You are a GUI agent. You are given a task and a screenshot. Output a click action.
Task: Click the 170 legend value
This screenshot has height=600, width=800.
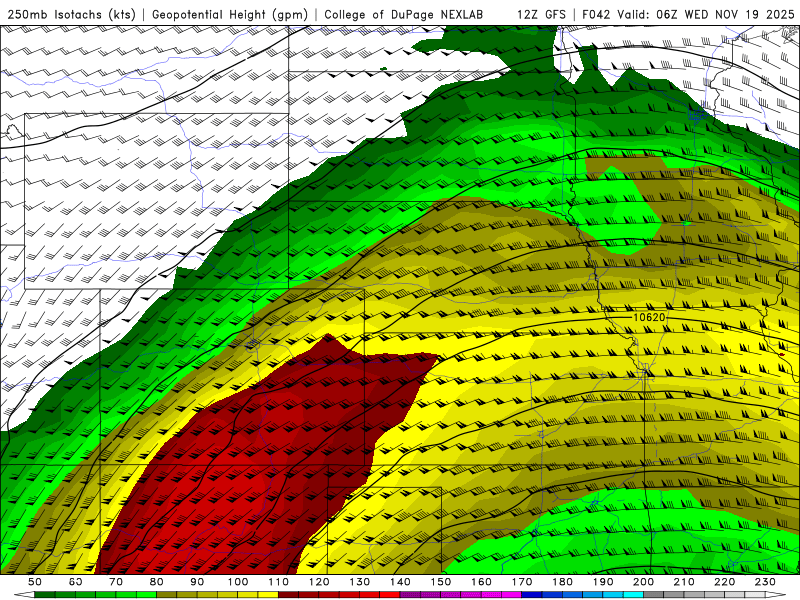[522, 582]
